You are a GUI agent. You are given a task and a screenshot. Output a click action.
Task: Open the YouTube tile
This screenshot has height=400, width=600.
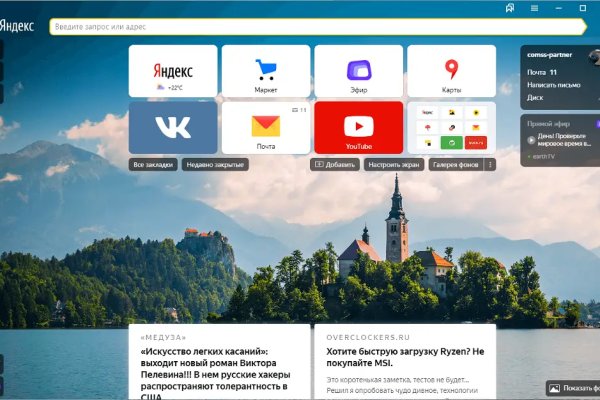pos(358,127)
